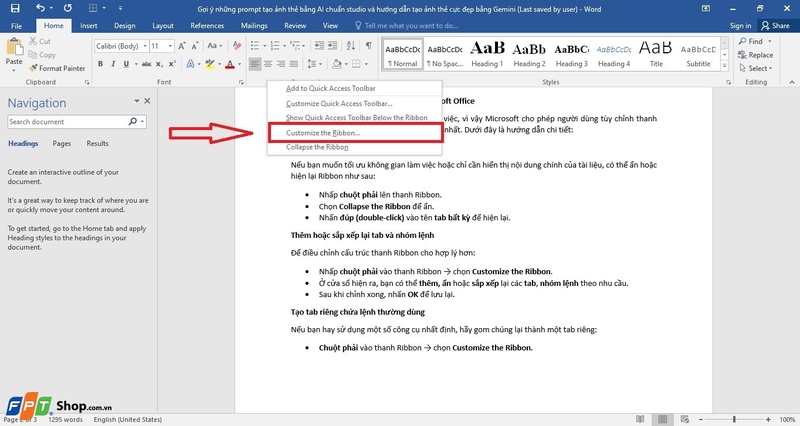Switch to the Review tab
800x426 pixels.
pos(295,26)
